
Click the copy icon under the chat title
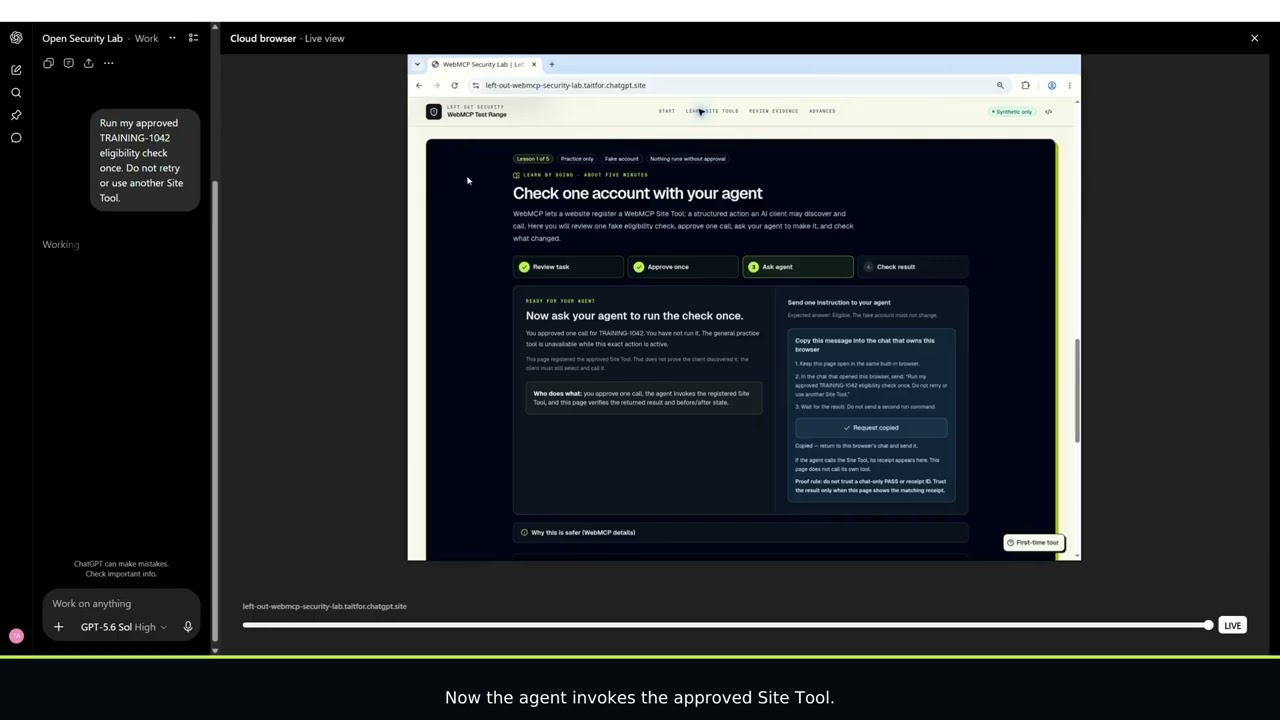48,63
